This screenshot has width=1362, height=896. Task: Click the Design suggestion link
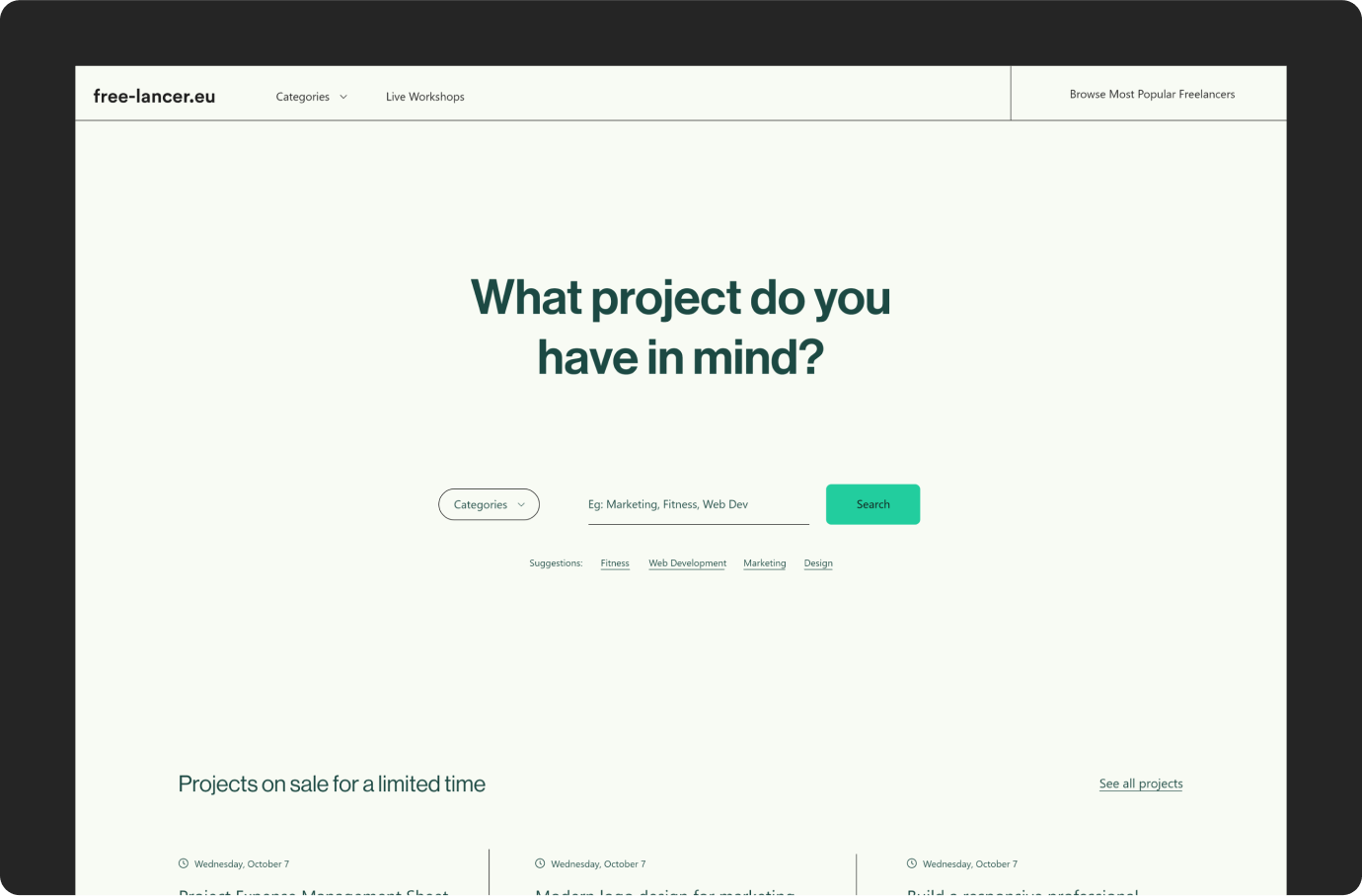coord(818,563)
